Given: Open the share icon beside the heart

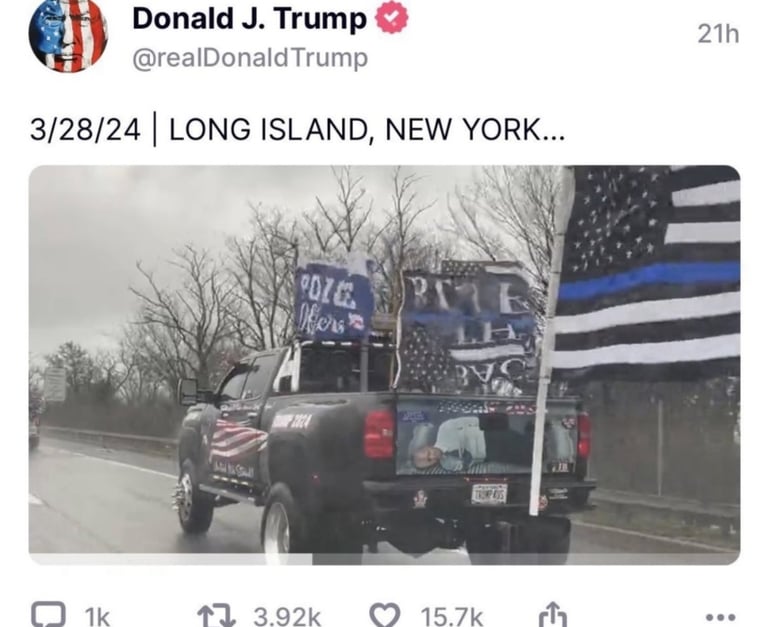Looking at the screenshot, I should 552,615.
